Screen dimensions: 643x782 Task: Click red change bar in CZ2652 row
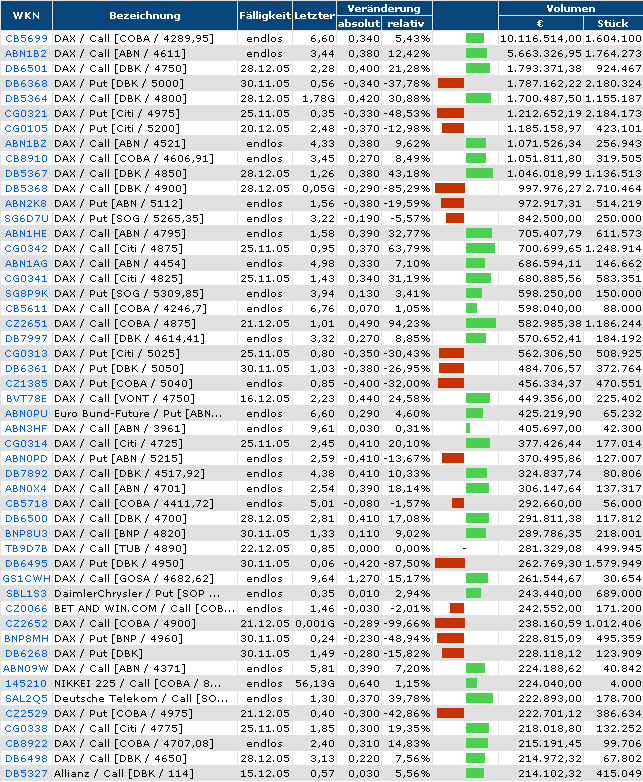[450, 623]
